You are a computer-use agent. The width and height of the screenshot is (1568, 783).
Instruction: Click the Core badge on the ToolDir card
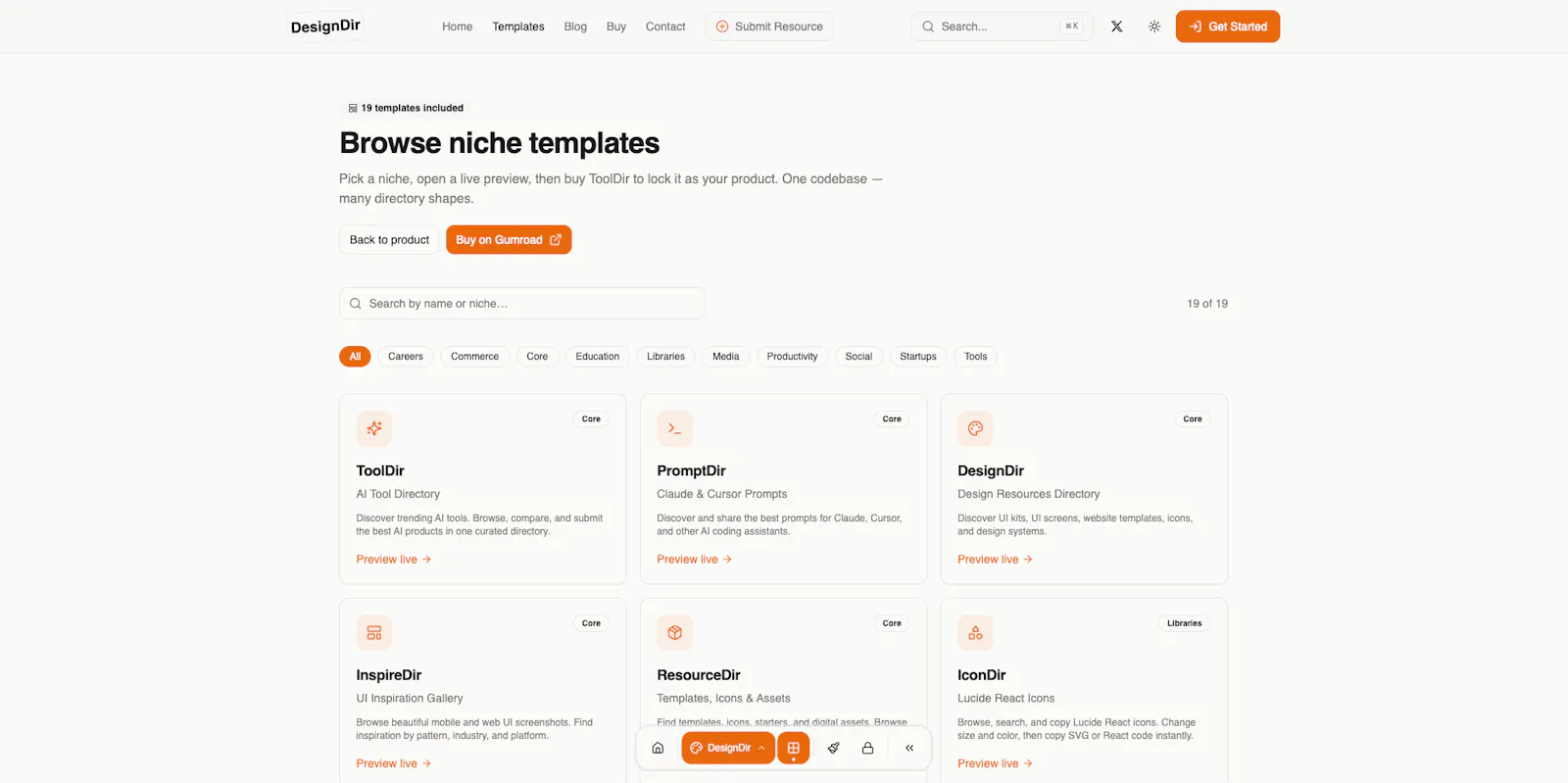[x=591, y=419]
